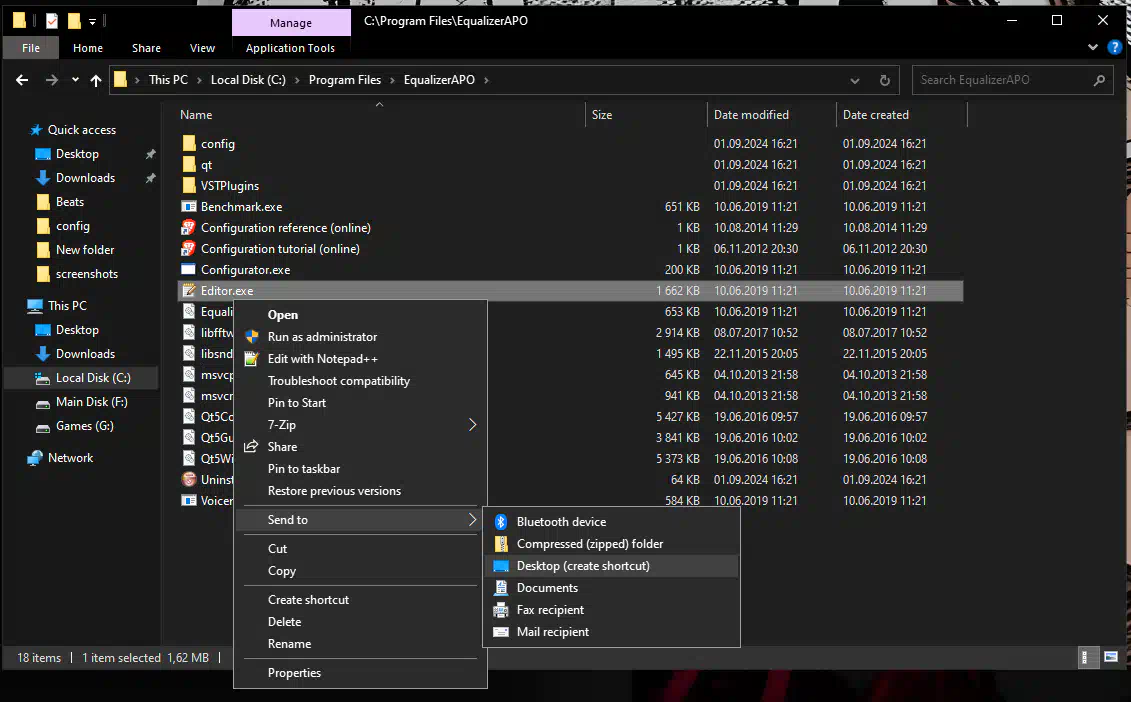Click the Notepad++ icon in context menu
The image size is (1131, 702).
click(x=251, y=359)
